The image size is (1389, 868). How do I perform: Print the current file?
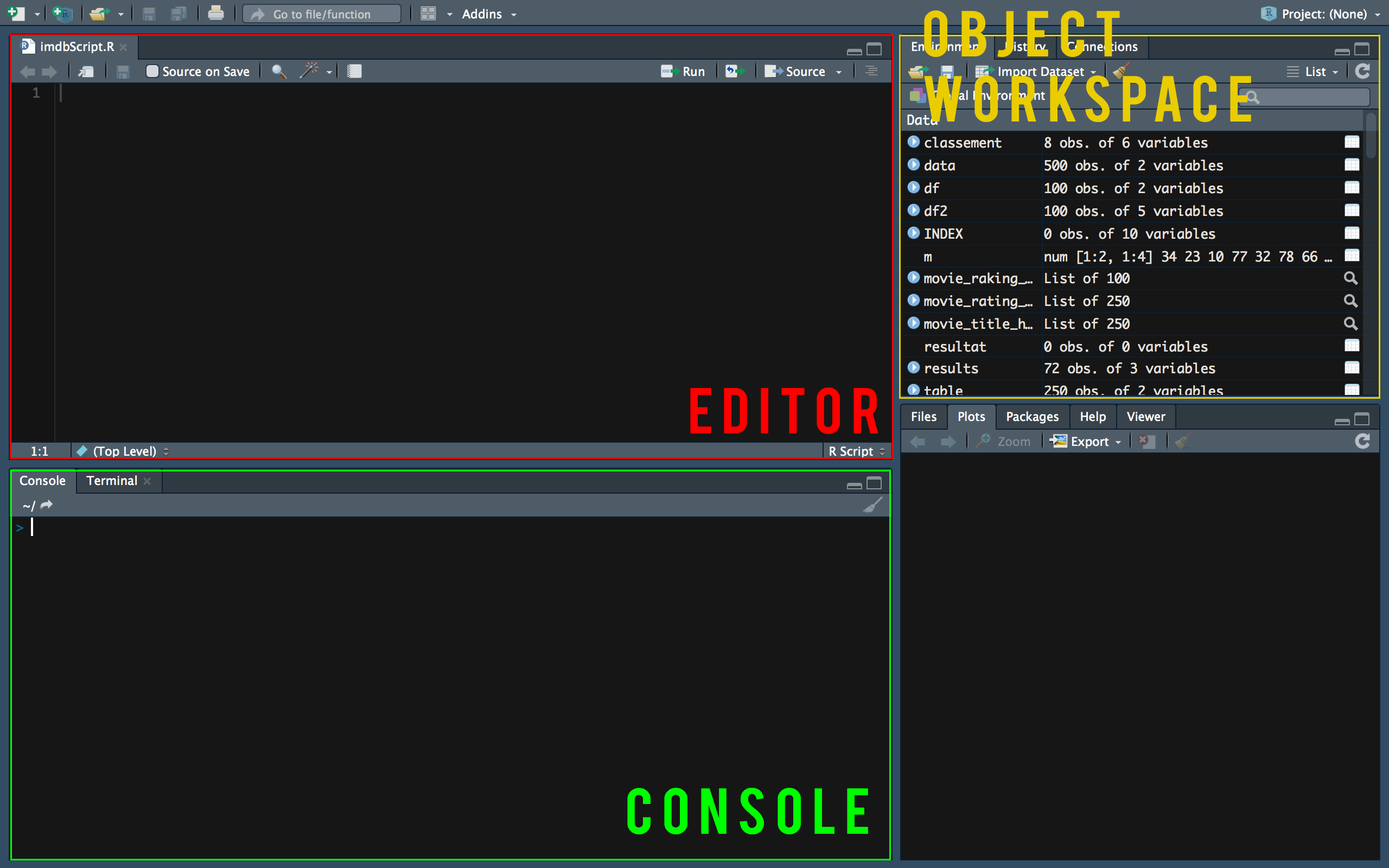click(216, 13)
